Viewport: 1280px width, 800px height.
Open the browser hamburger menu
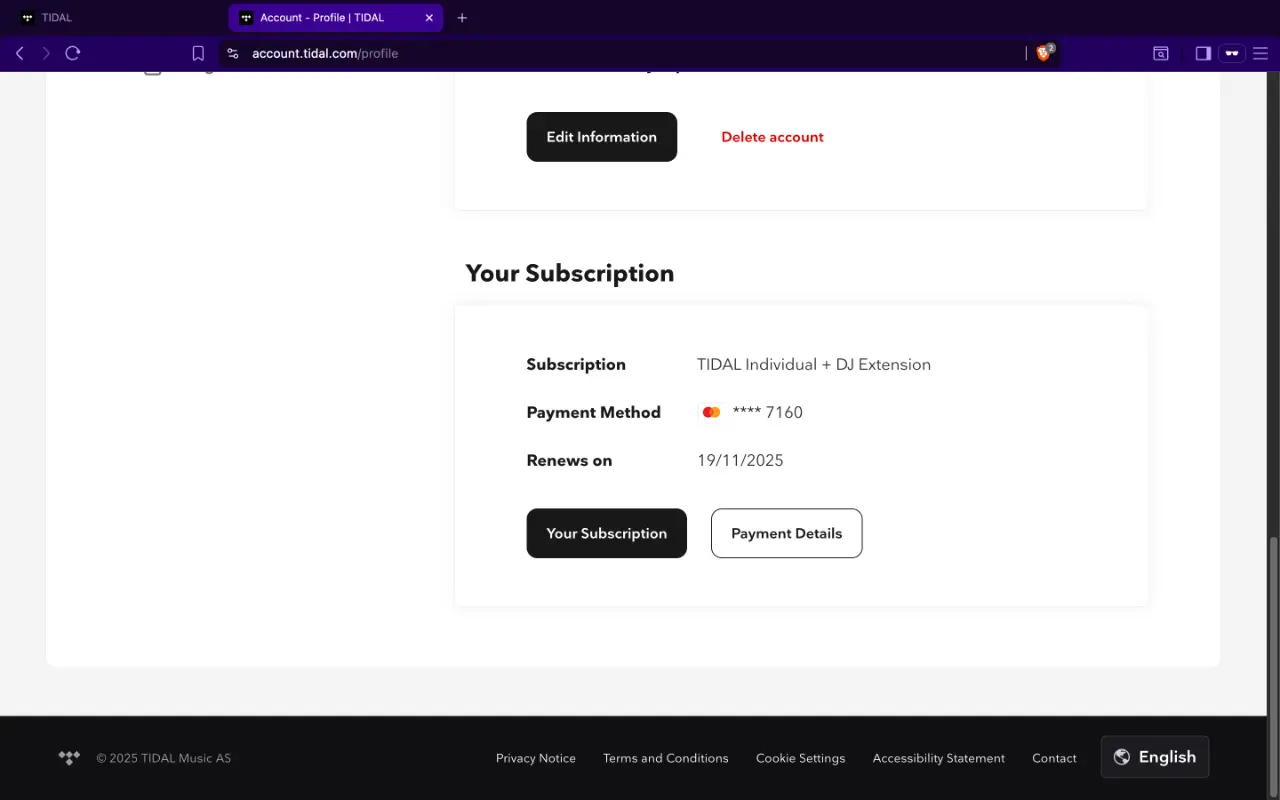coord(1260,54)
